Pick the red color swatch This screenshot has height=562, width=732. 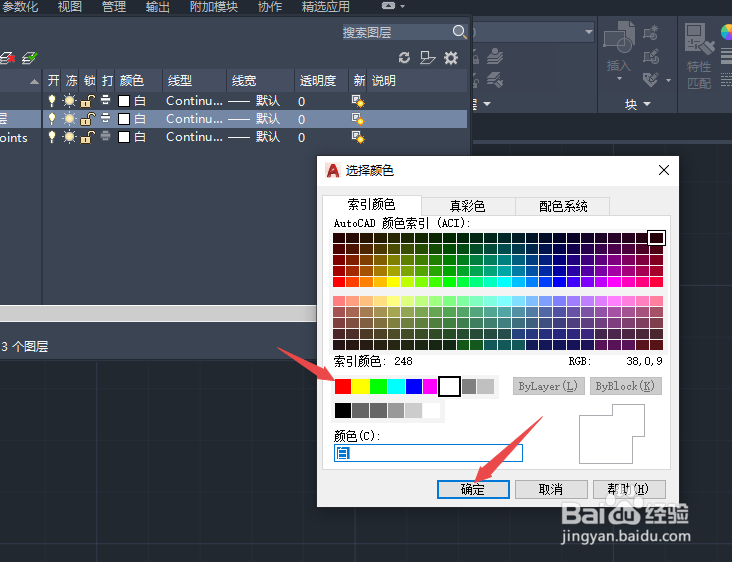[343, 386]
